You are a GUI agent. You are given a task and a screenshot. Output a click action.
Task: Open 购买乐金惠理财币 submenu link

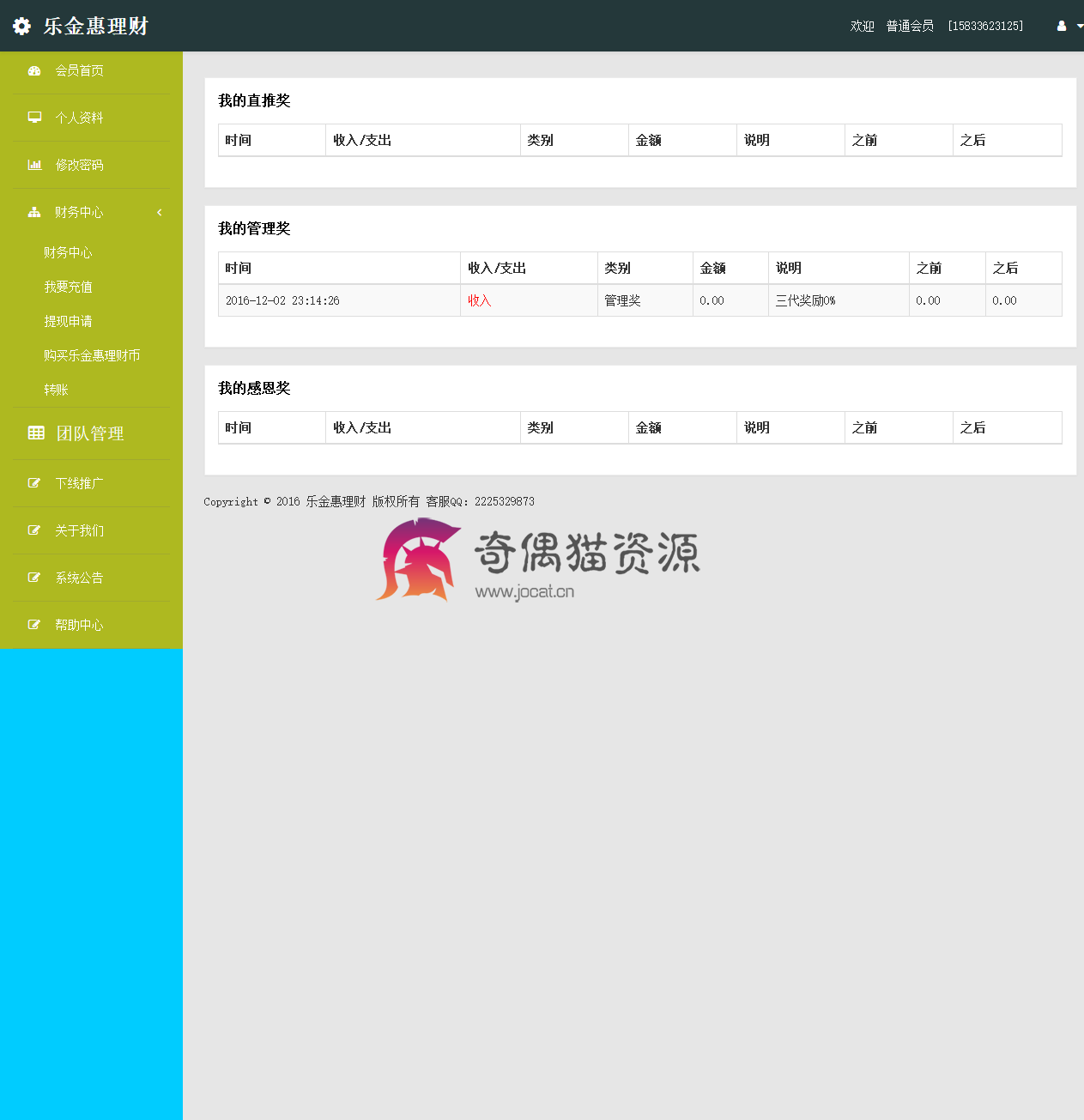[92, 355]
